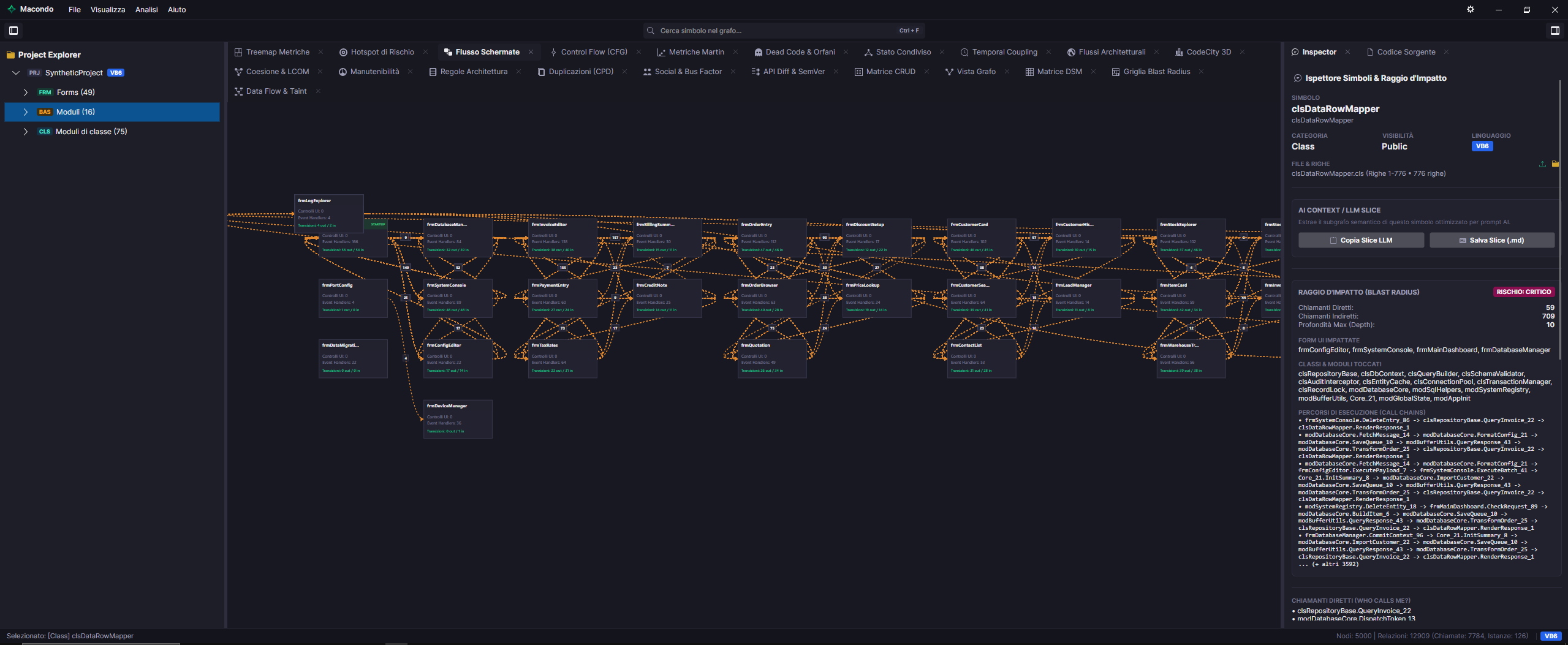Close the Data Flow & Taint tab
Image resolution: width=1568 pixels, height=645 pixels.
(318, 91)
